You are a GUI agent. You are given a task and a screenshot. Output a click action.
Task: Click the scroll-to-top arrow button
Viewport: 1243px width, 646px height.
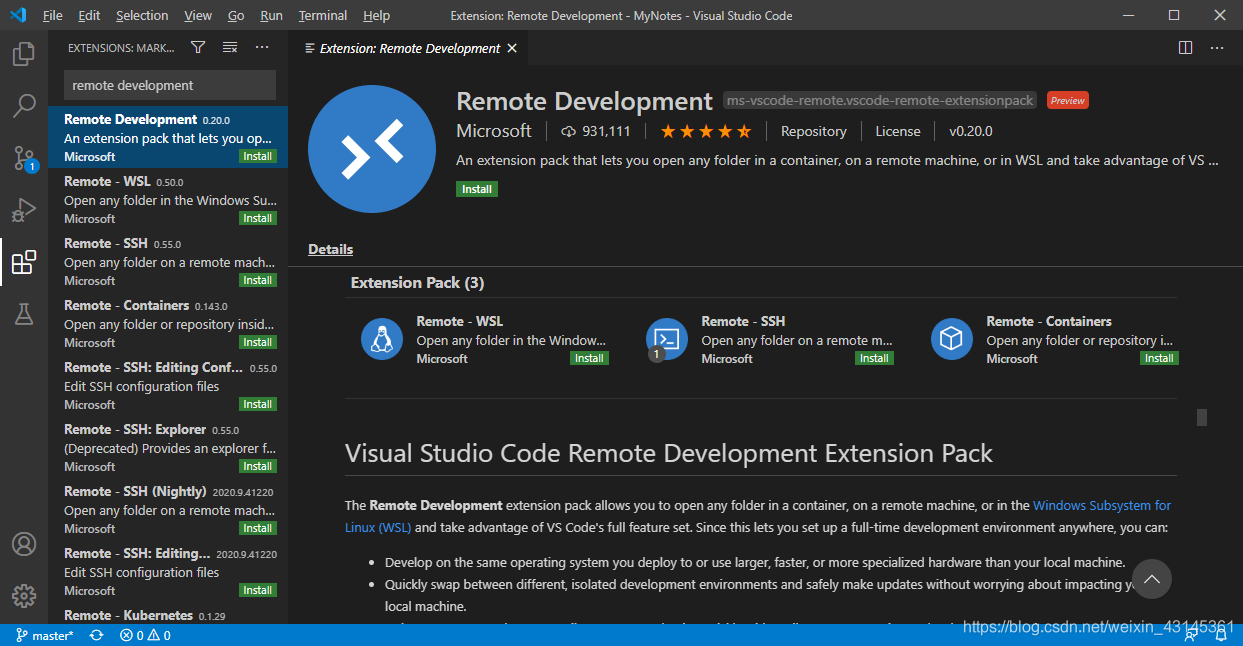1152,579
